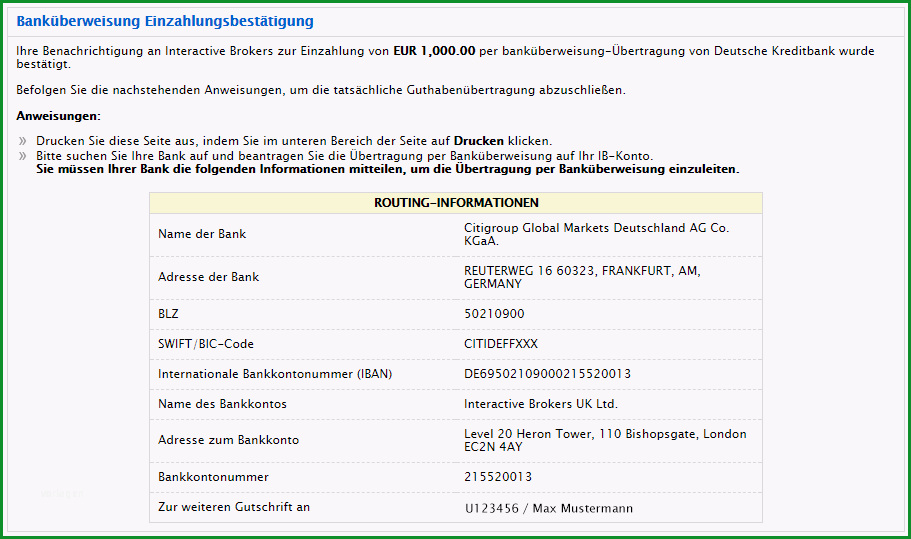Select 'U123456 / Max Mustermann' value
This screenshot has height=539, width=911.
(x=548, y=509)
